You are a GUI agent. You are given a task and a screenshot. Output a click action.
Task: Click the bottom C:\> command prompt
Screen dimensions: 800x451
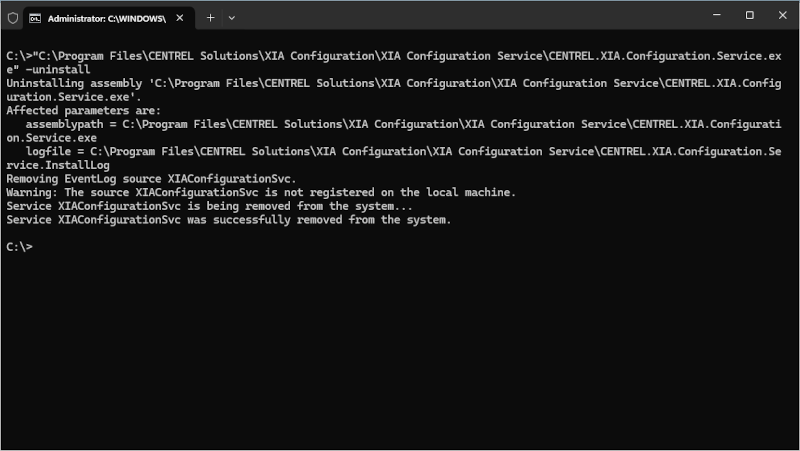tap(20, 247)
